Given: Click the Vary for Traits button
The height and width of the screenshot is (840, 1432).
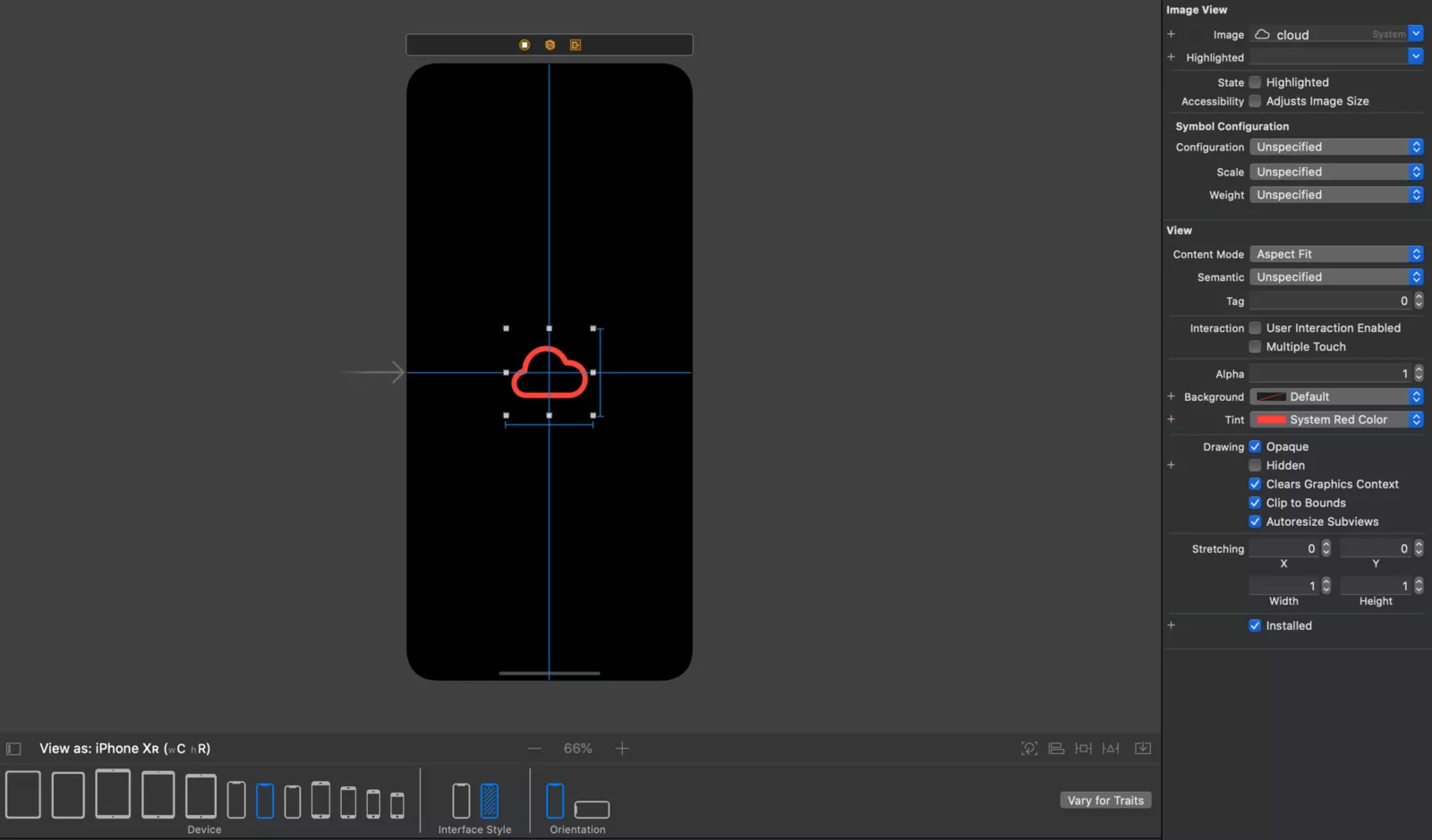Looking at the screenshot, I should pyautogui.click(x=1105, y=801).
